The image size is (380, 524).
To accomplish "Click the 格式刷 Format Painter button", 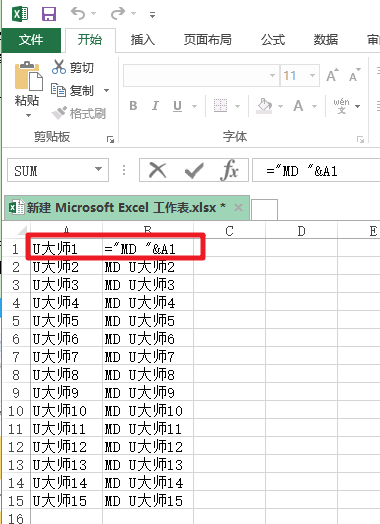I will pos(79,113).
